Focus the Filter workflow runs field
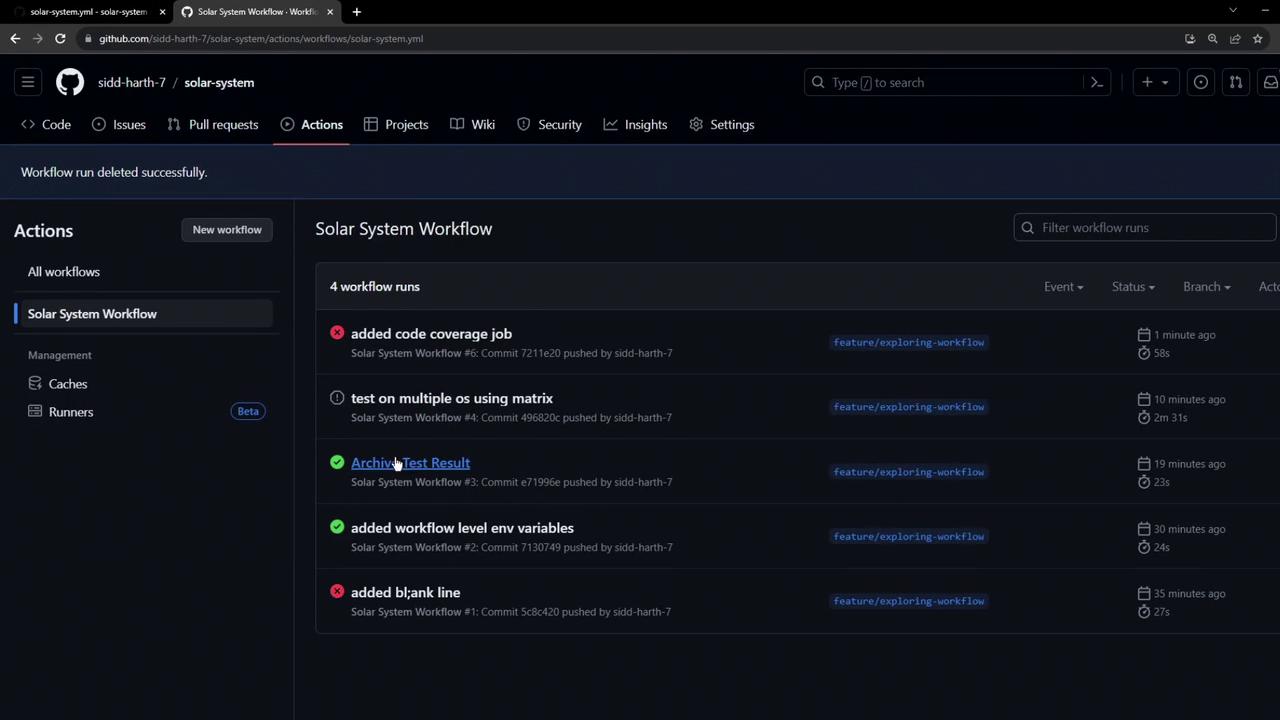 click(x=1146, y=227)
